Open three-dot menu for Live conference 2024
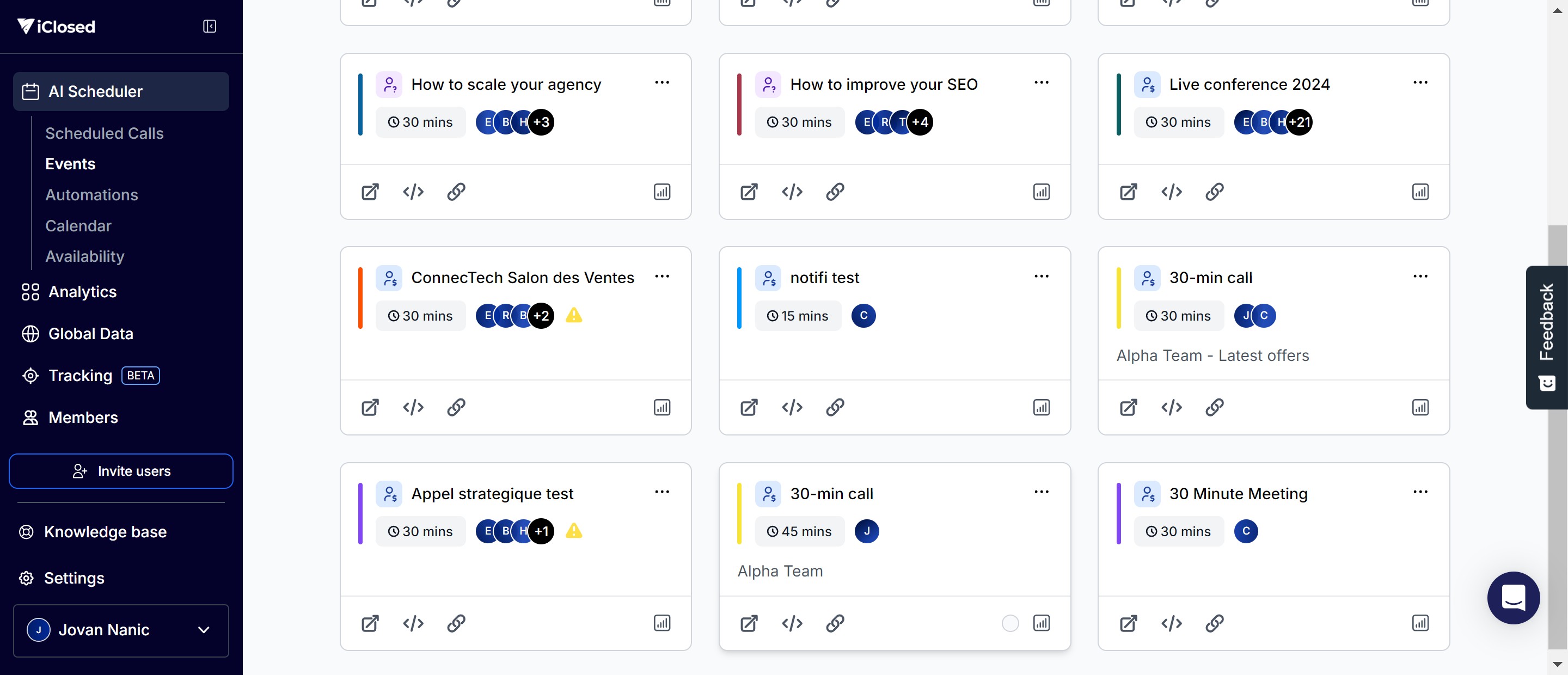The width and height of the screenshot is (1568, 675). 1419,83
